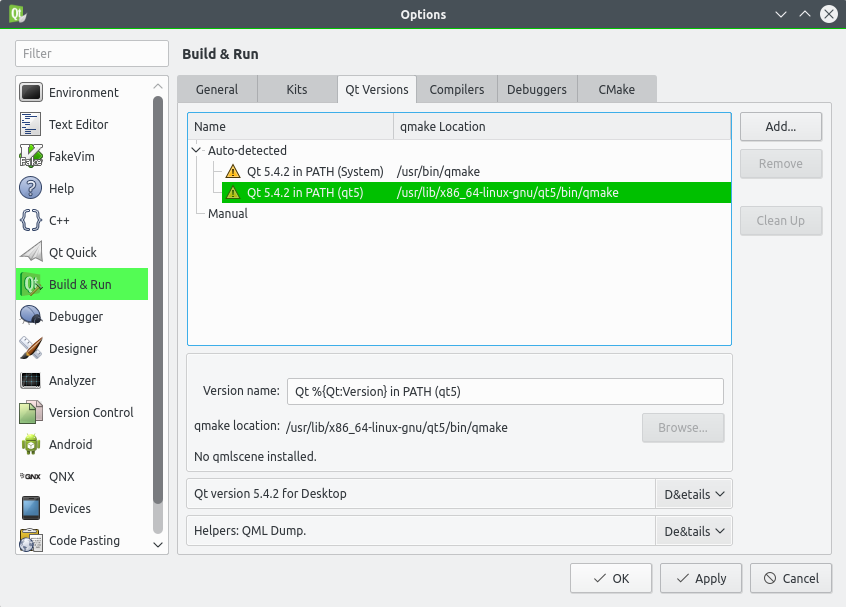The image size is (846, 607).
Task: Open the Analyzer settings category
Action: click(x=72, y=380)
